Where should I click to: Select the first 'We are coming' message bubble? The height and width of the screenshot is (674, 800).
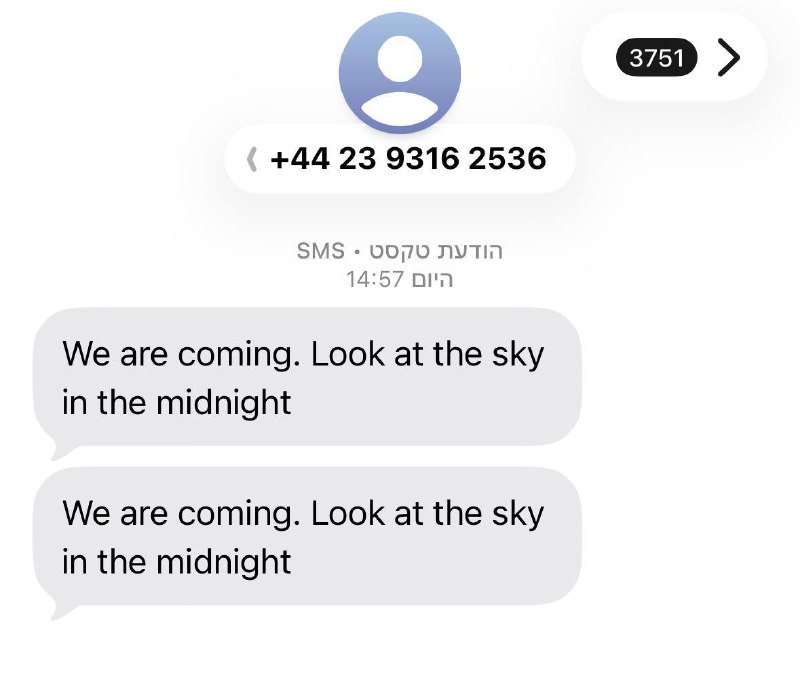(307, 378)
